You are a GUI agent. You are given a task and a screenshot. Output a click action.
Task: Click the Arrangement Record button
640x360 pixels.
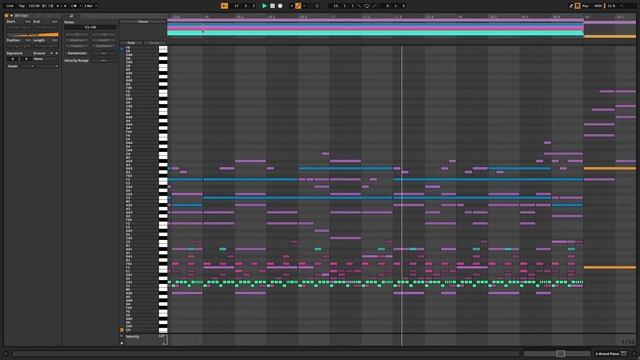tap(280, 6)
